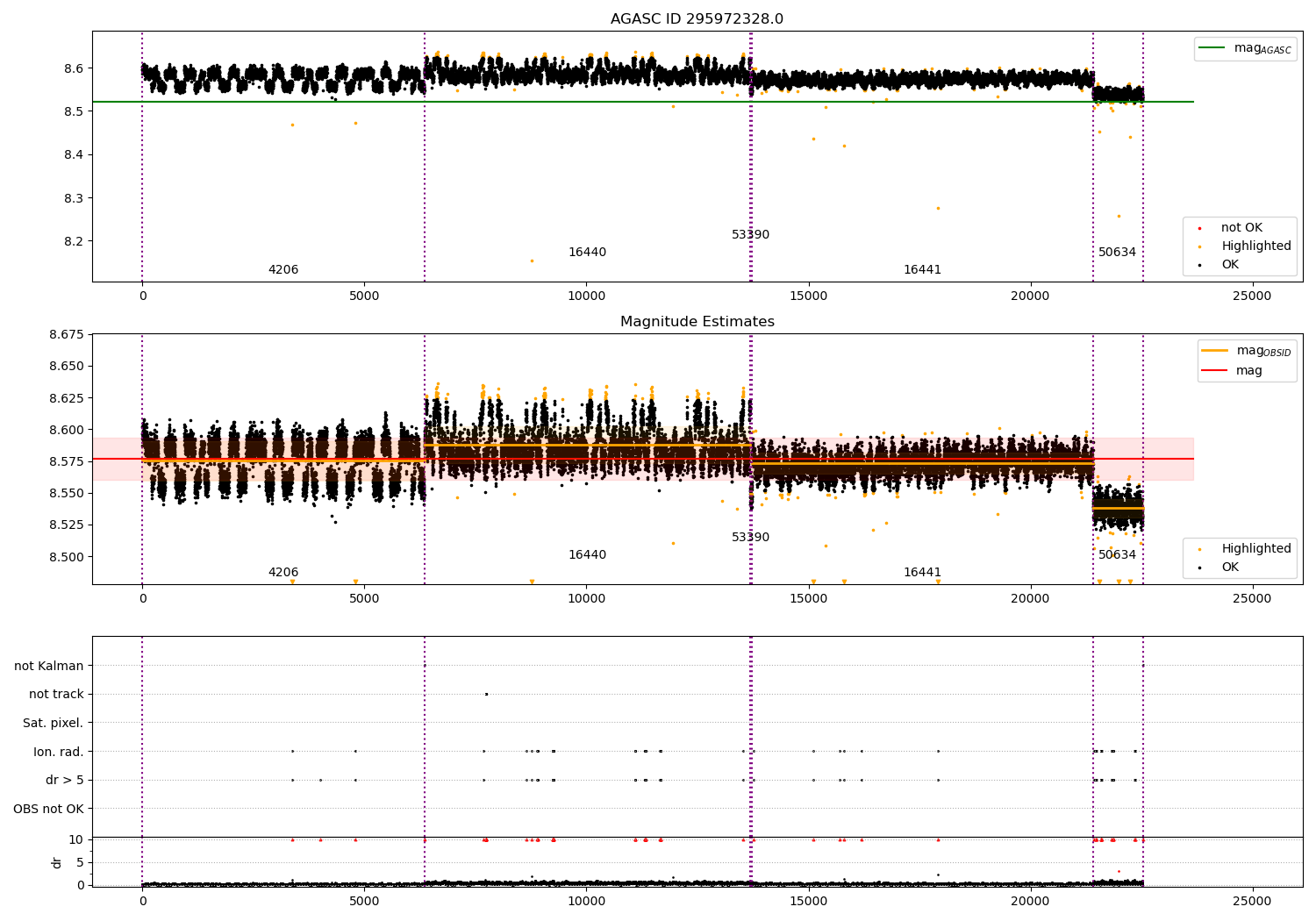Click y-axis tick 8.650 in middle panel
Screen dimensions: 1316x921
pyautogui.click(x=67, y=367)
